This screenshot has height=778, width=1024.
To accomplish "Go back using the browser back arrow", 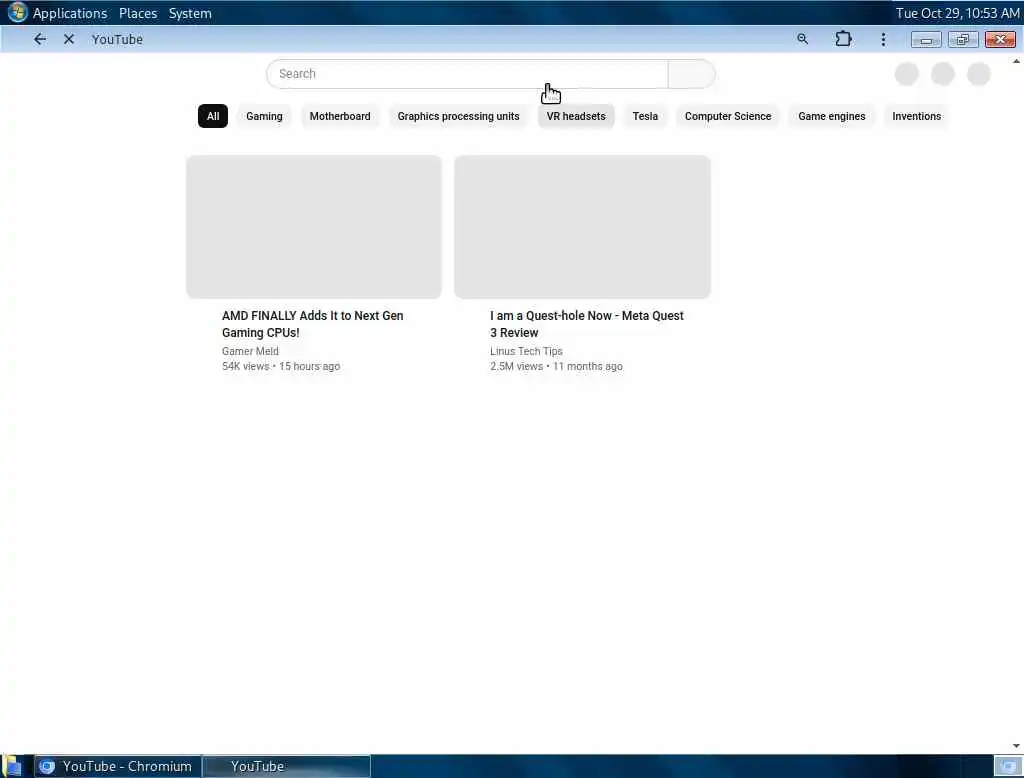I will tap(40, 39).
